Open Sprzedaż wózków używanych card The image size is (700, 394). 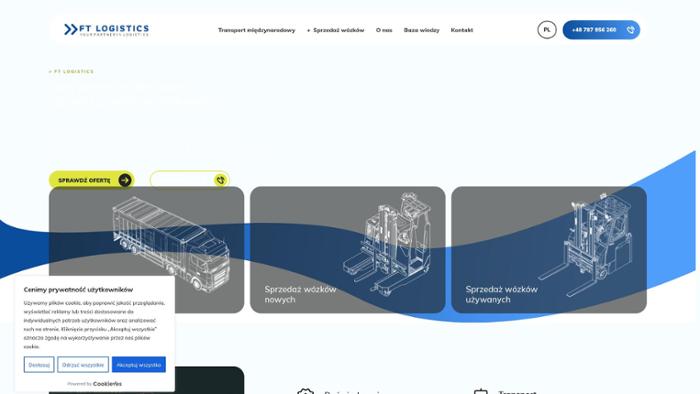(549, 250)
